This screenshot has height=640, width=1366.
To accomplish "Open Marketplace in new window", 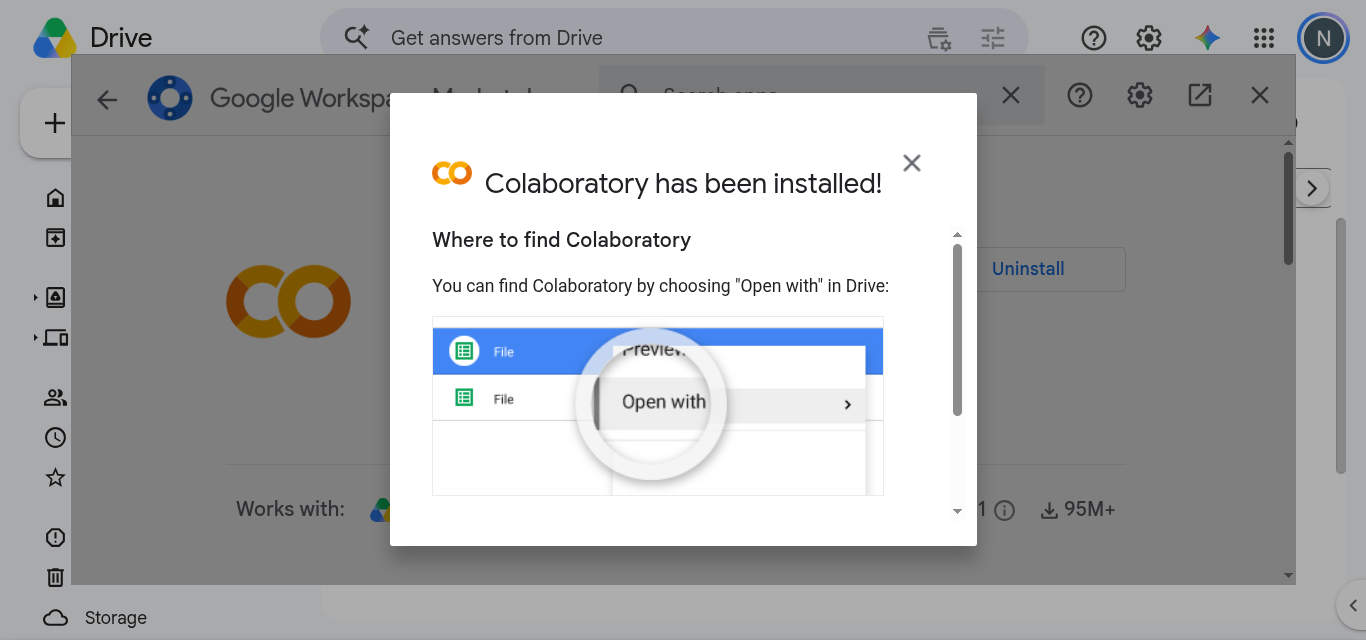I will point(1200,95).
